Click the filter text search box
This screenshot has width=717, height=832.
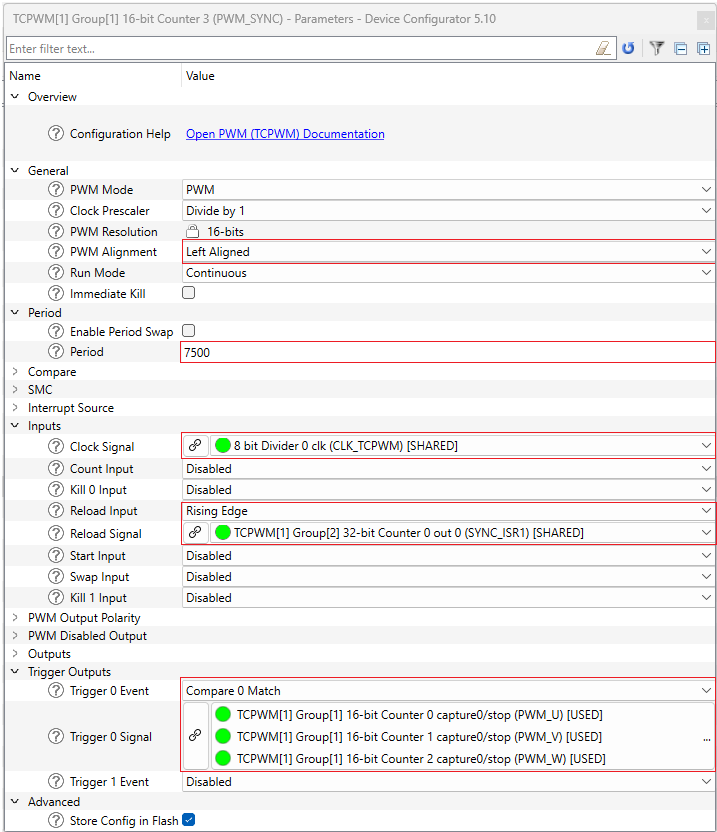(x=300, y=48)
